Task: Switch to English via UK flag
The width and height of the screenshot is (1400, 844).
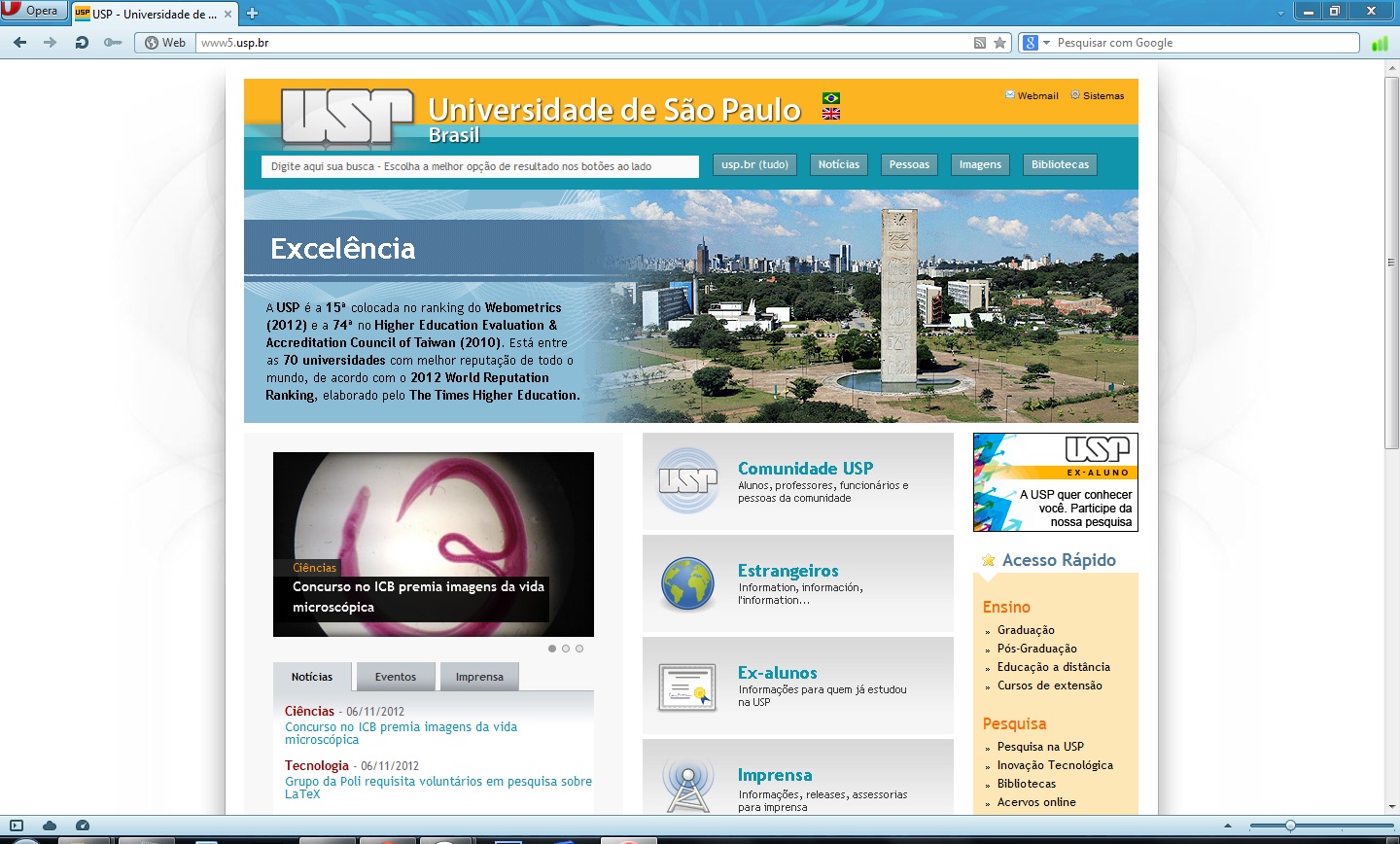Action: pyautogui.click(x=831, y=114)
